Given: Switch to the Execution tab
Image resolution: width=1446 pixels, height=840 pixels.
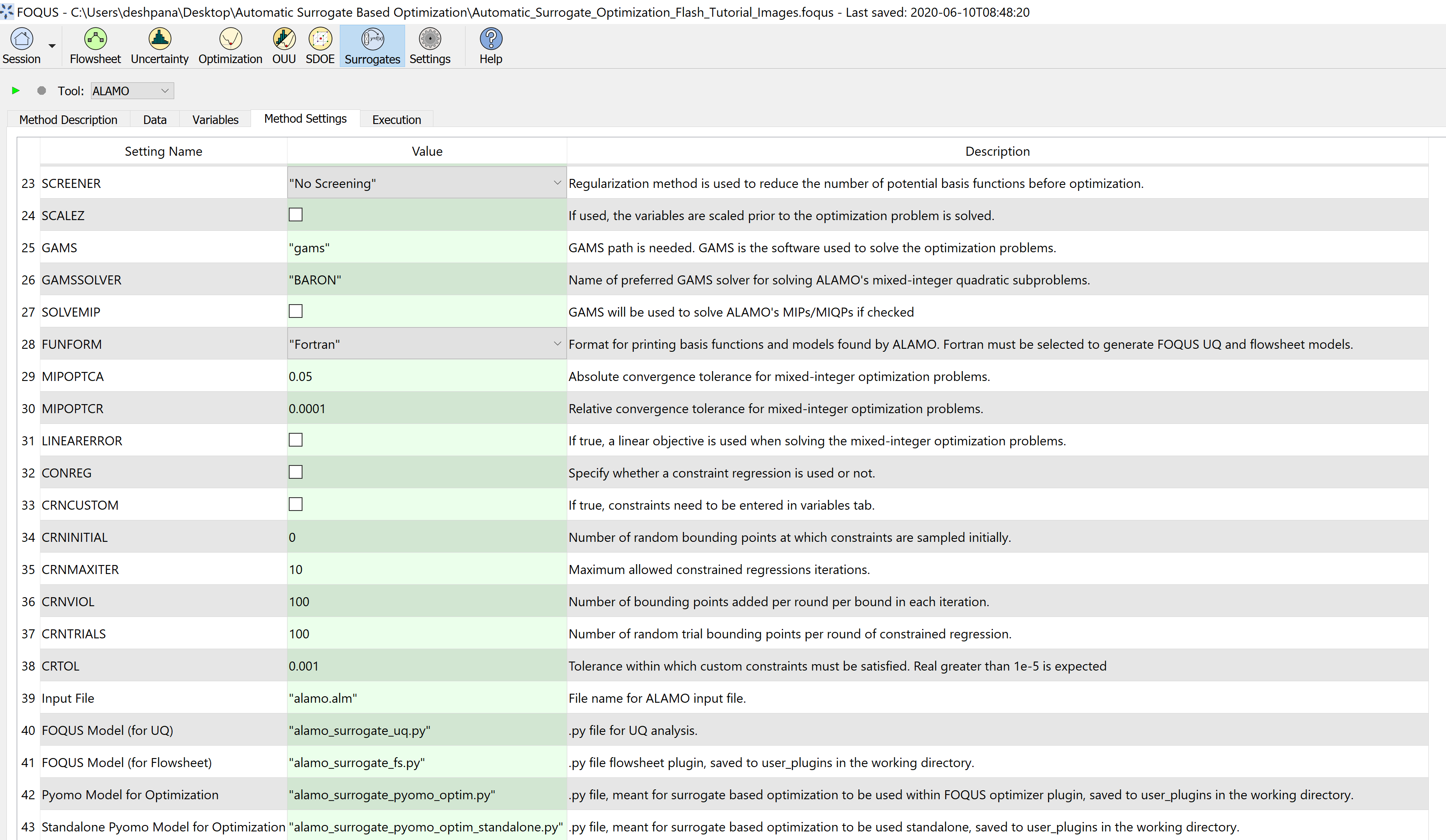Looking at the screenshot, I should click(396, 119).
